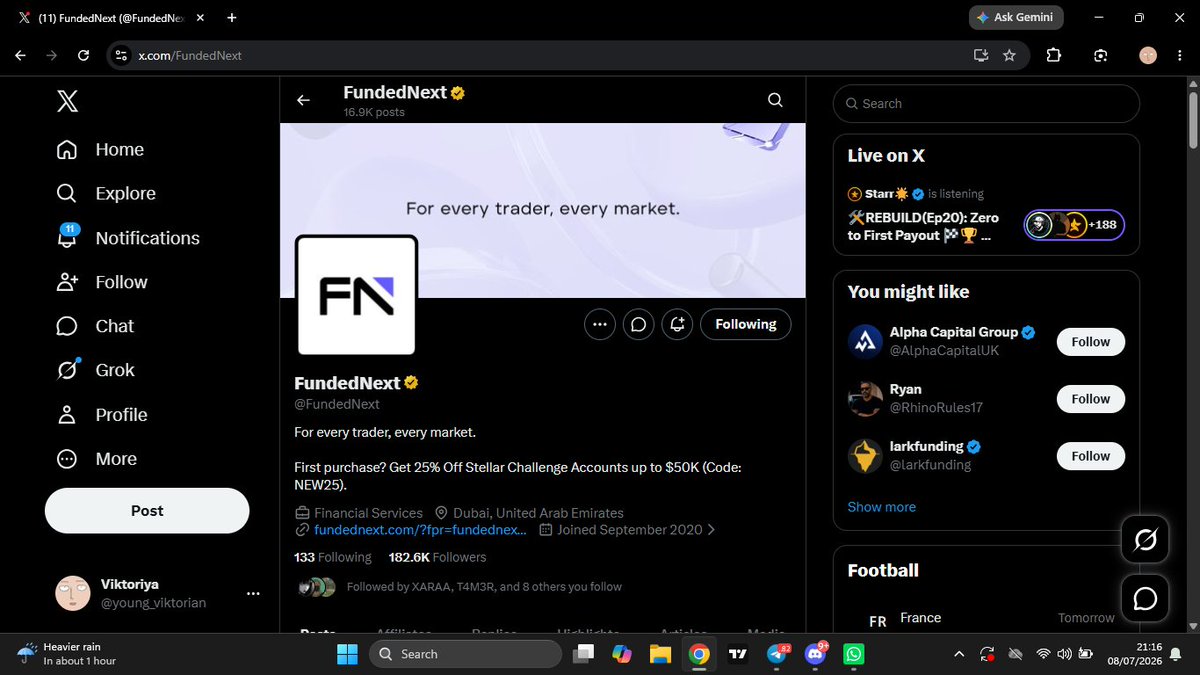
Task: Click the message icon on FundedNext profile
Action: (x=639, y=324)
